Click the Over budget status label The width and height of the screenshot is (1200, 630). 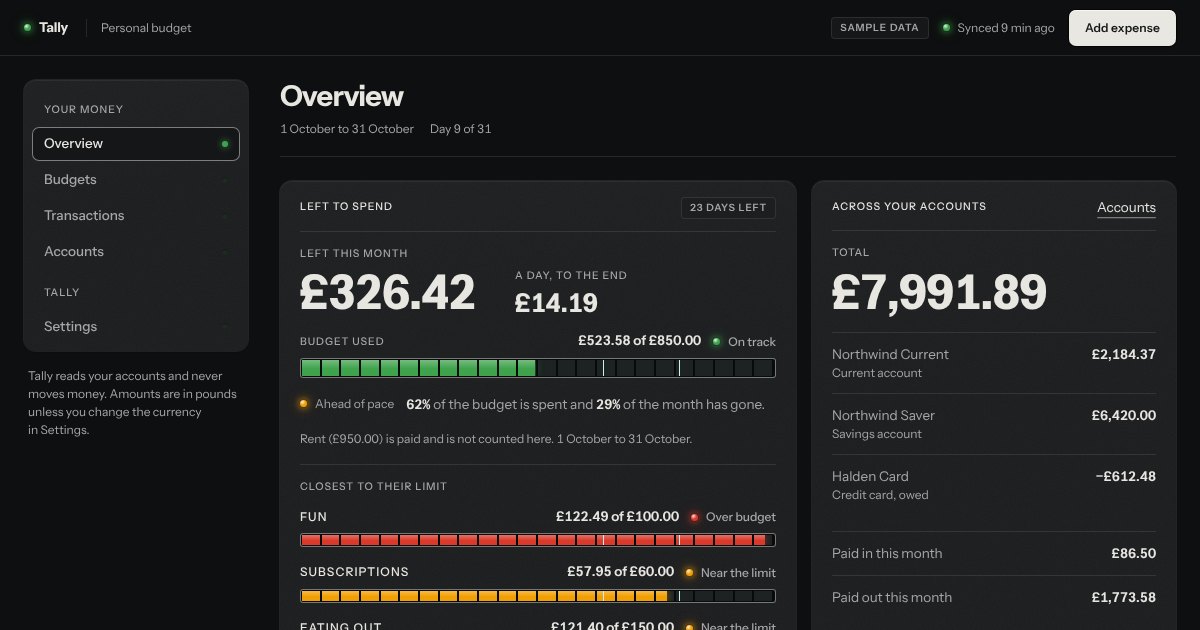740,517
